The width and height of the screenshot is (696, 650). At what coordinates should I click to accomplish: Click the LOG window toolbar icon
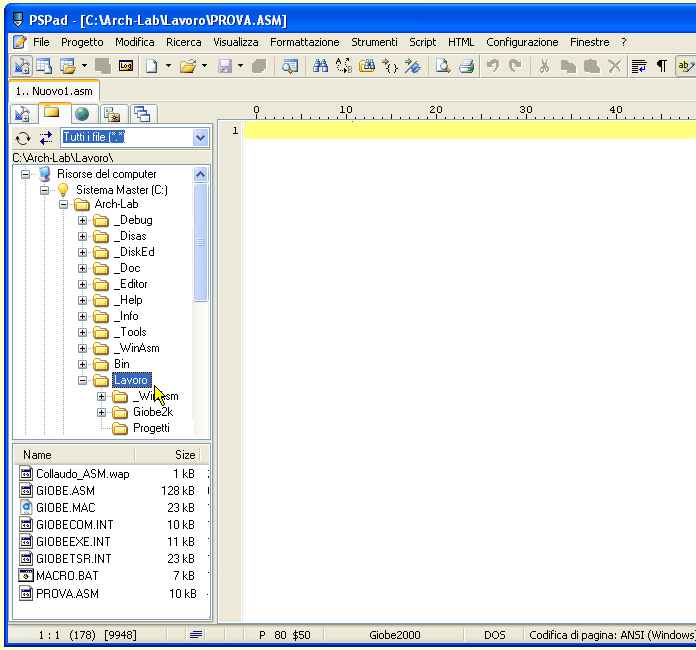pyautogui.click(x=126, y=67)
